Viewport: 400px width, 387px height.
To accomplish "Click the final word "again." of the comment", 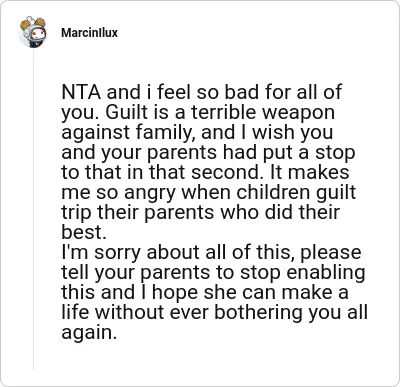I will coord(89,332).
